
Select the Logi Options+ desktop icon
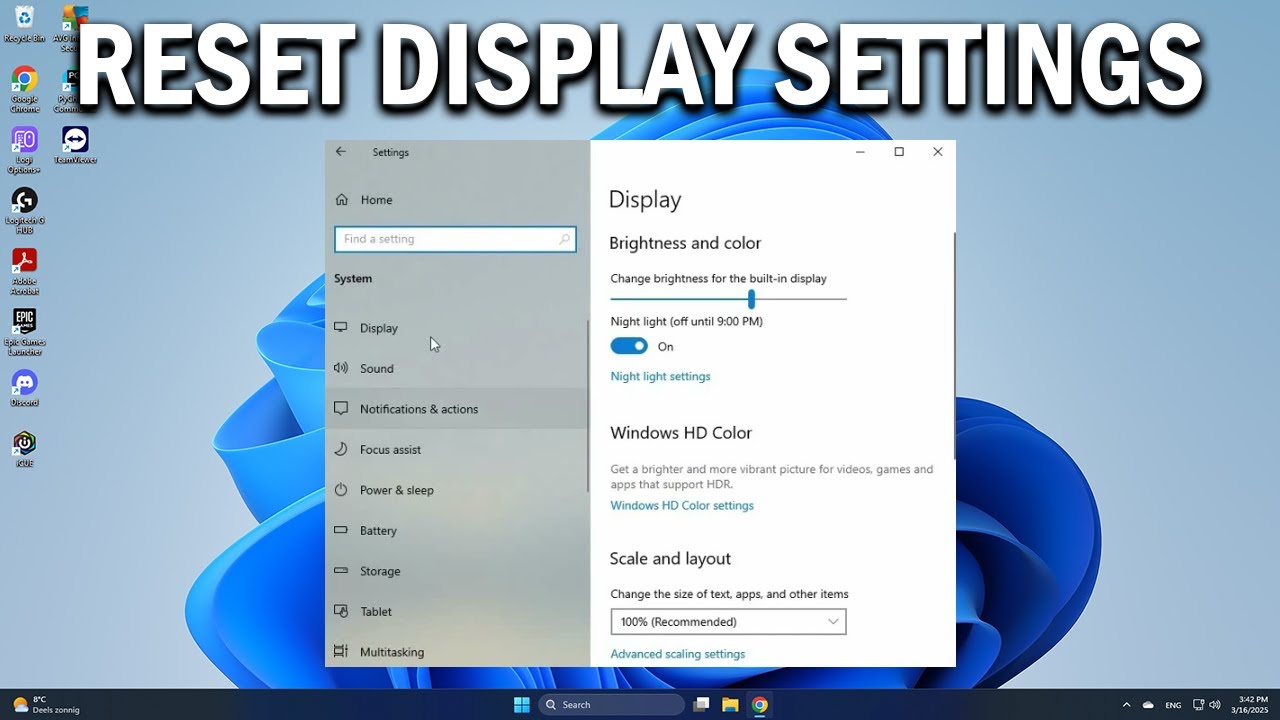pos(24,150)
